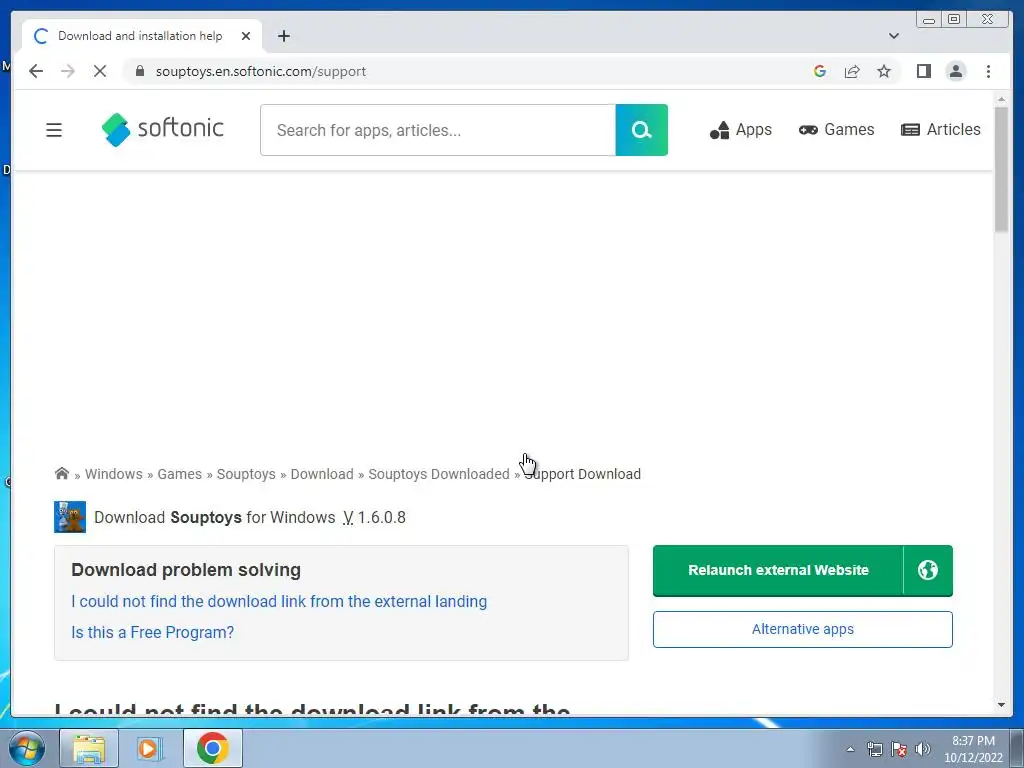Click the 'Download problem solving' heading
The width and height of the screenshot is (1024, 768).
tap(186, 569)
